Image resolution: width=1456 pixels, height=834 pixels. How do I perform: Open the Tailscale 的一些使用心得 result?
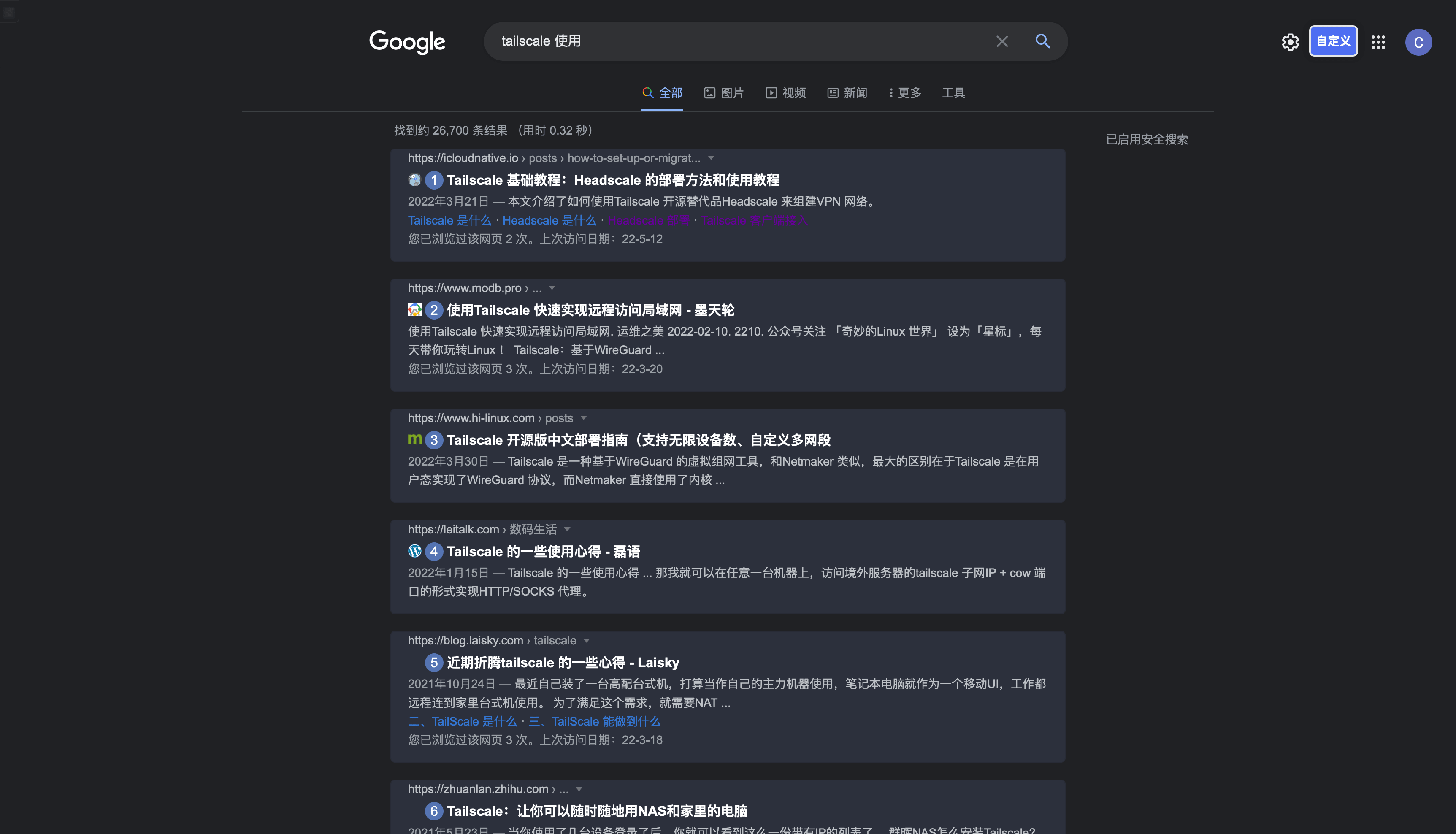[x=543, y=552]
